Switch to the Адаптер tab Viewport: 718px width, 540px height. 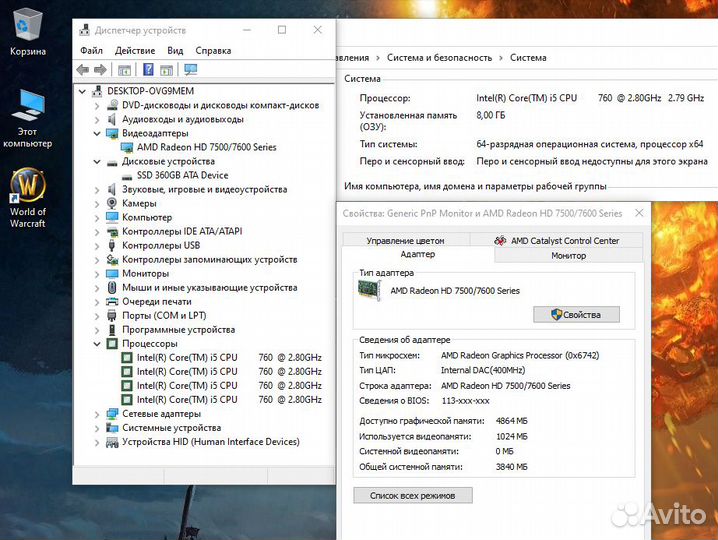[418, 254]
